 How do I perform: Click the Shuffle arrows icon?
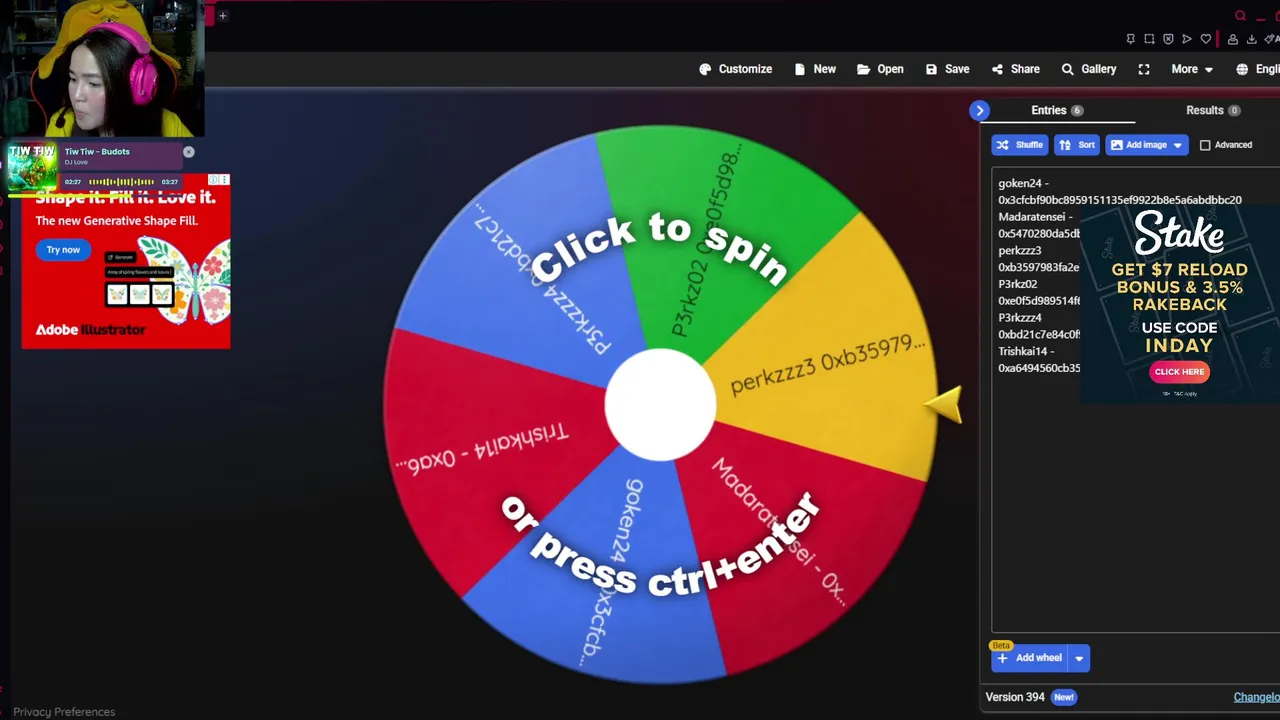pyautogui.click(x=1003, y=145)
